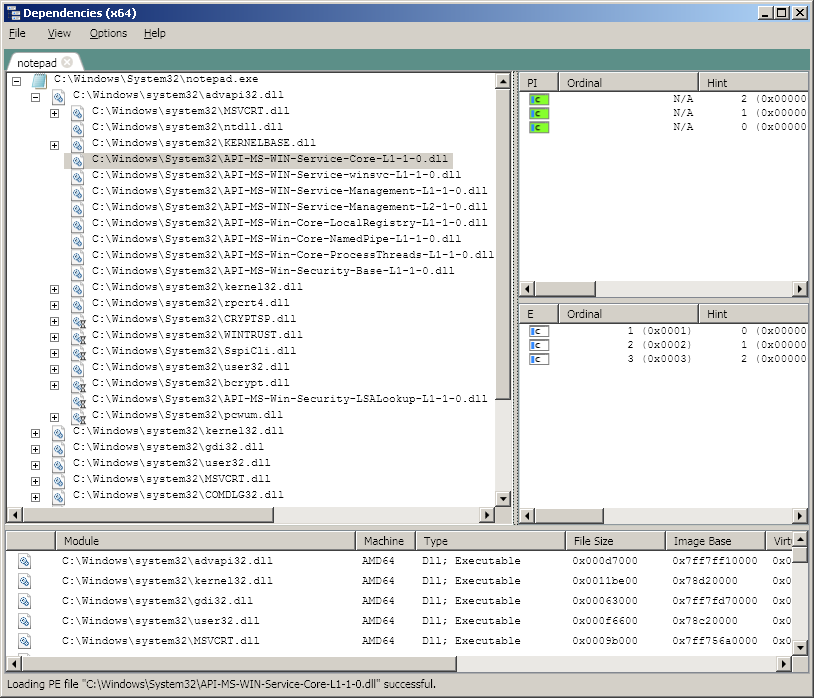Click icon of API-MS-WIN-Service-winsvc-L1-1-0.dll
The width and height of the screenshot is (814, 698).
77,176
